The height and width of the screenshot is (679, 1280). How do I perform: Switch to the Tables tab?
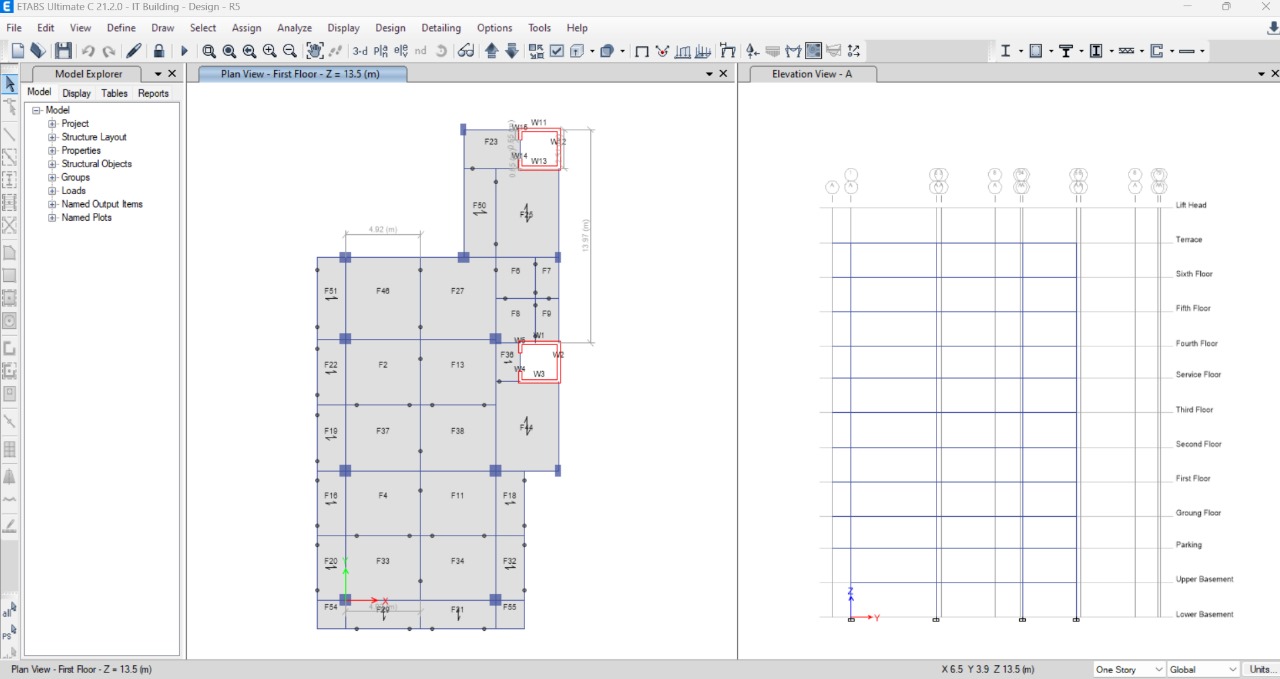(x=114, y=93)
